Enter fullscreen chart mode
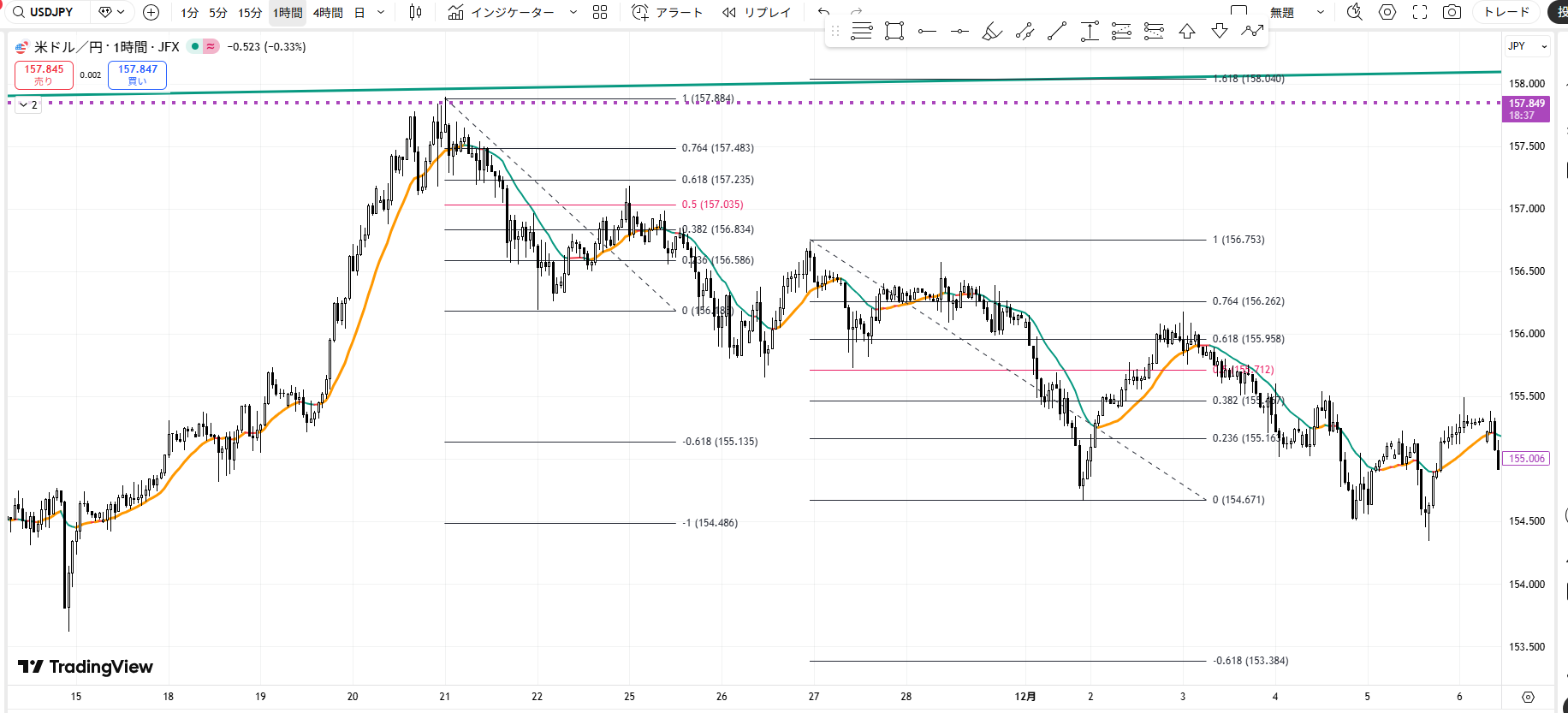Screen dimensions: 1568x713 (1420, 12)
